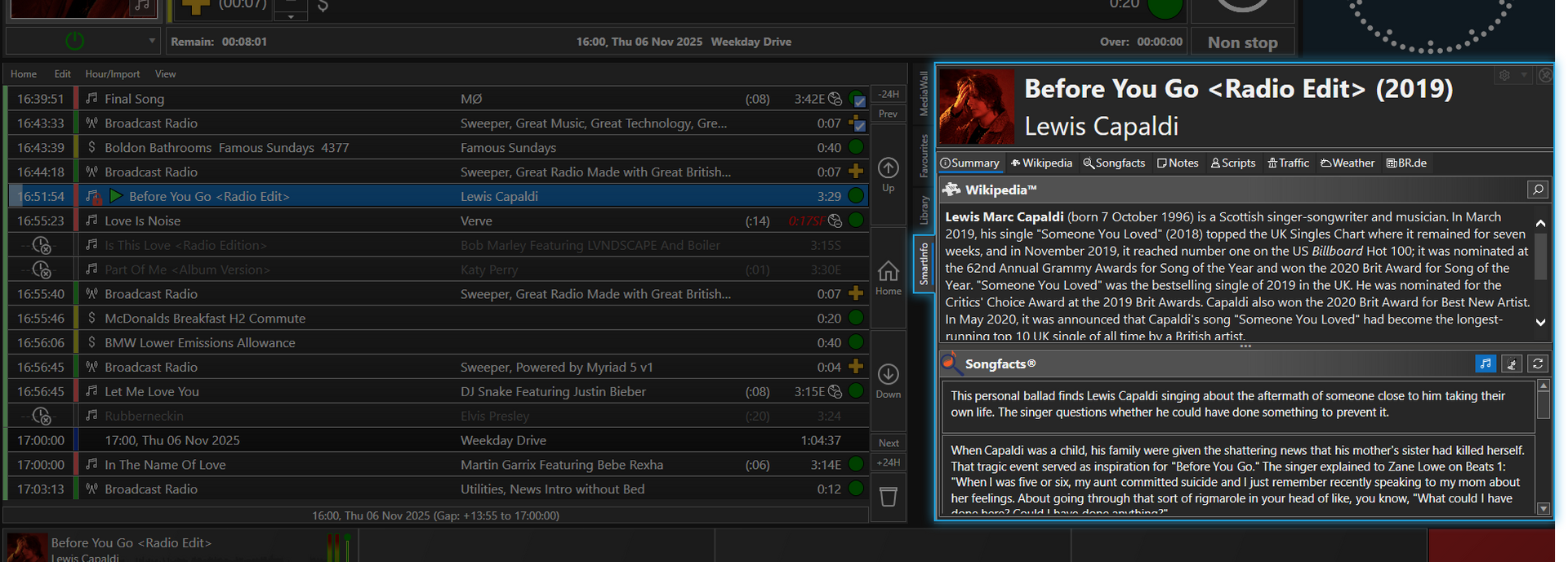Click green circle on BMW Lower Emissions row
Screen dimensions: 1568x562
tap(856, 342)
